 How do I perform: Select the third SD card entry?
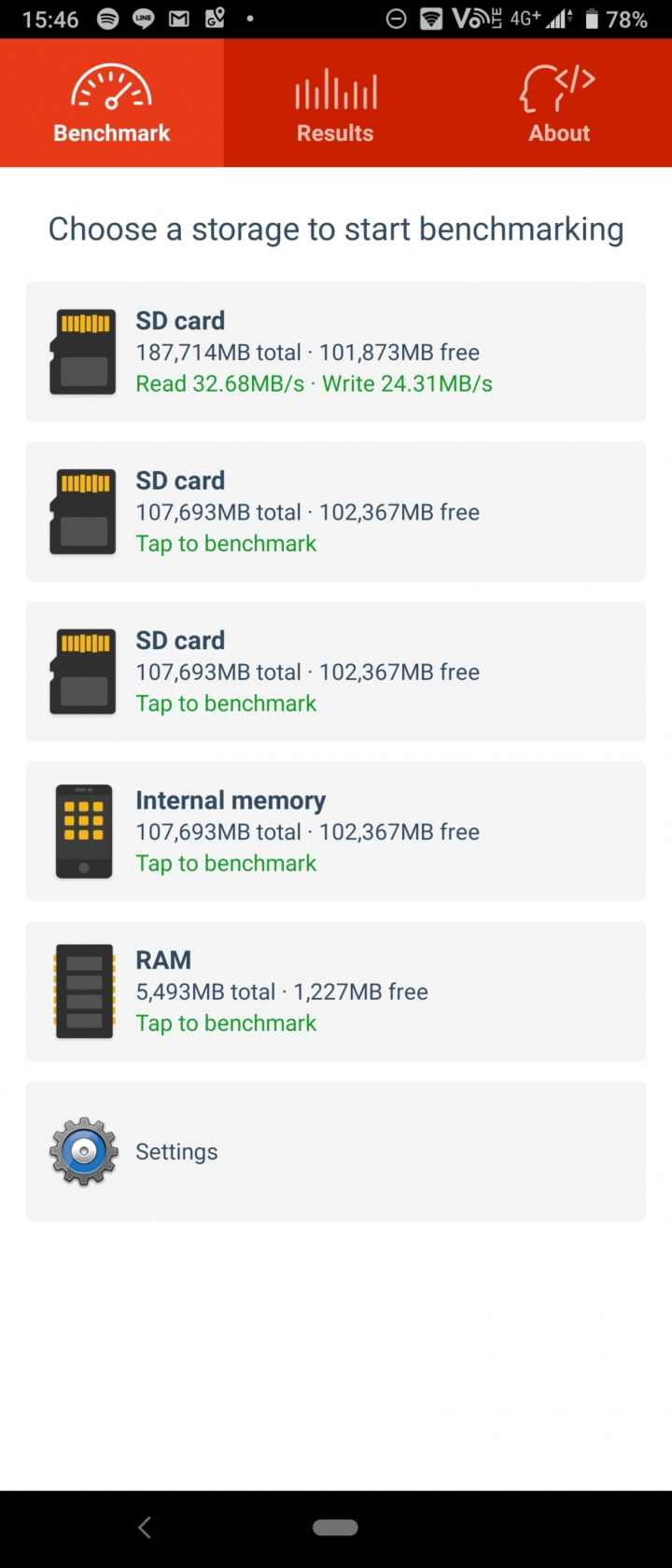[x=336, y=672]
